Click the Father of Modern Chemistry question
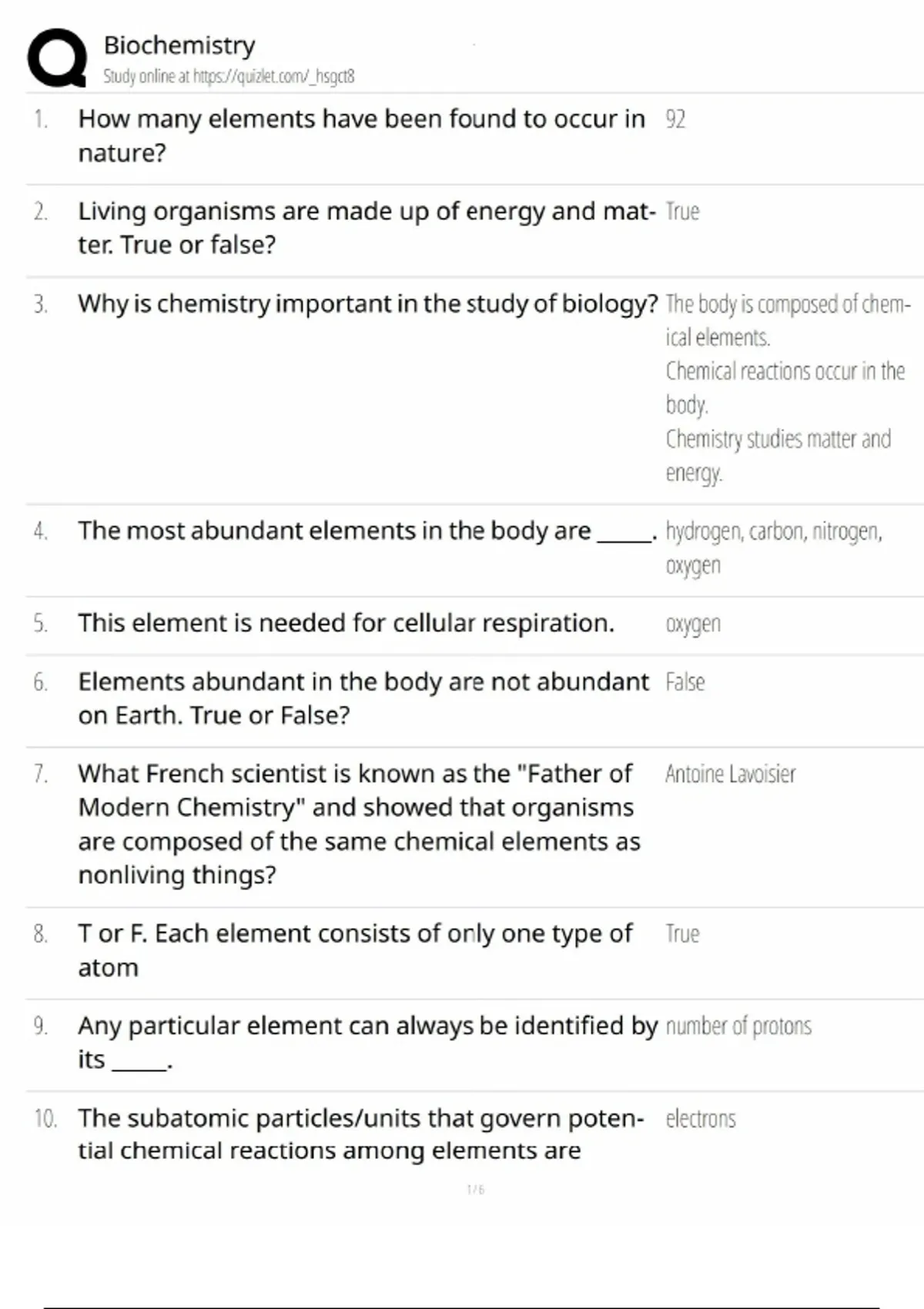The image size is (924, 1309). click(x=359, y=824)
